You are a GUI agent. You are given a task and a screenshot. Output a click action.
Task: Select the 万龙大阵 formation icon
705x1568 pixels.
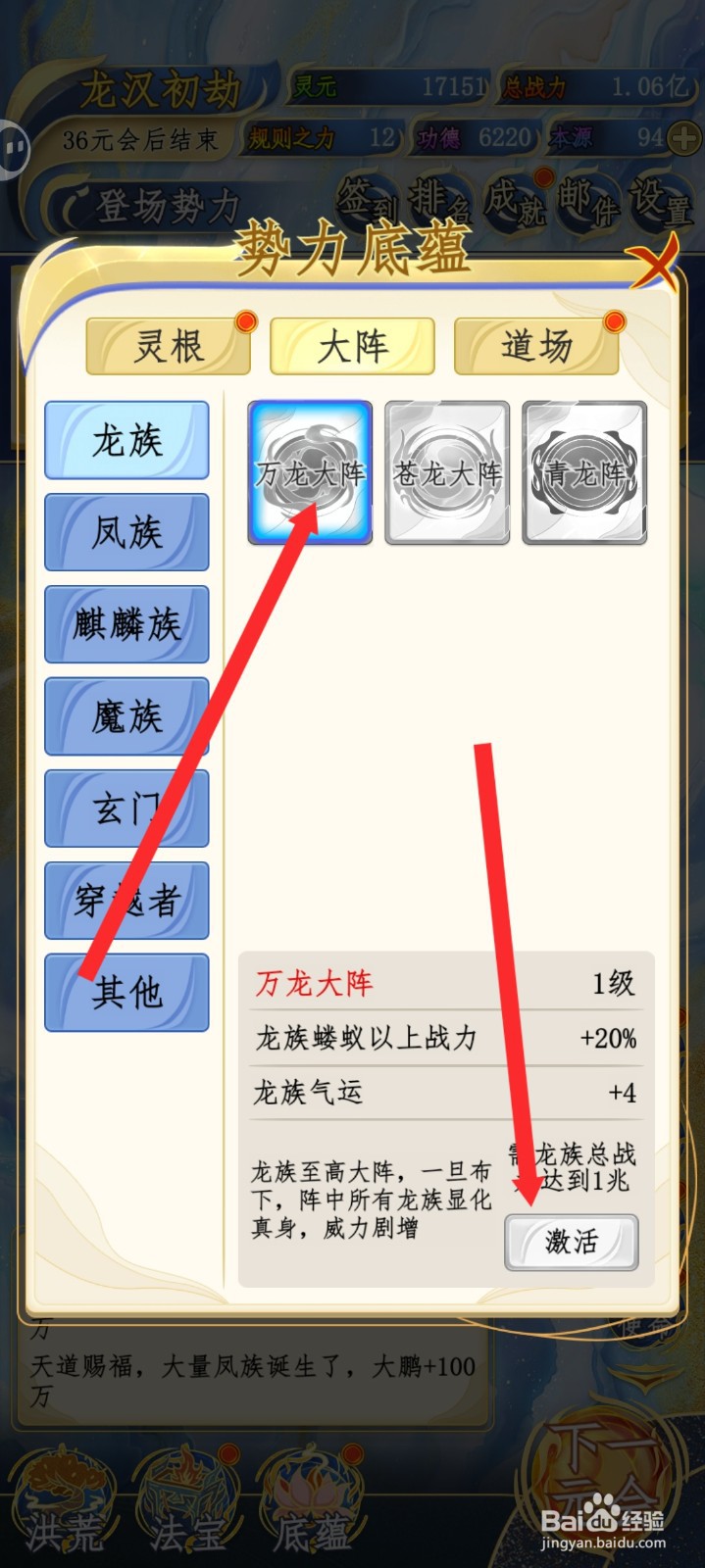(310, 472)
